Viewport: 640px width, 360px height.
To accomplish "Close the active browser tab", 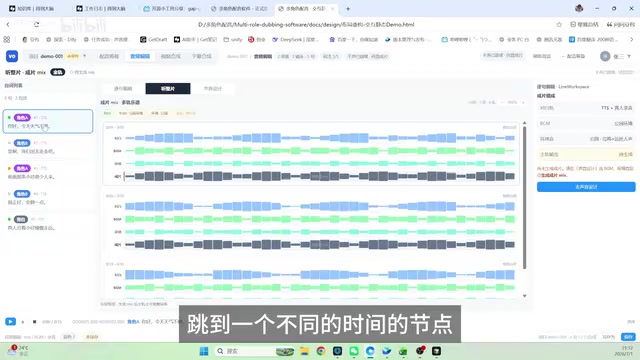I will pyautogui.click(x=333, y=9).
